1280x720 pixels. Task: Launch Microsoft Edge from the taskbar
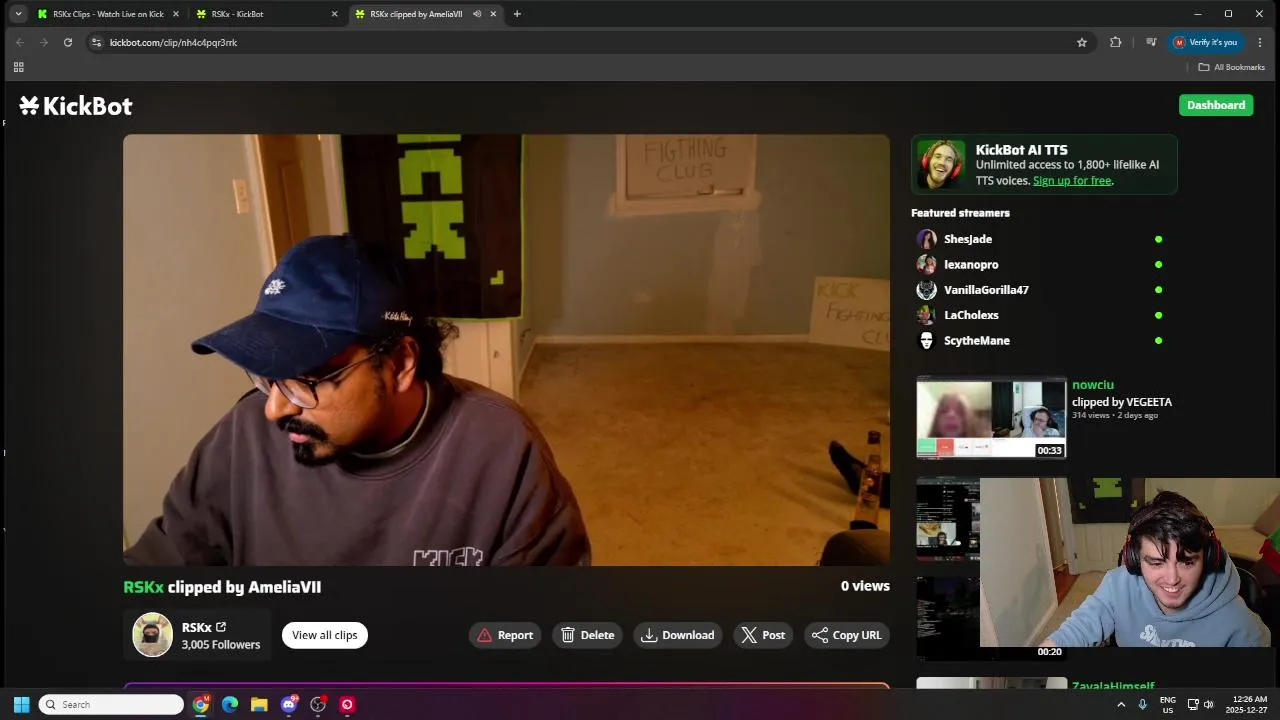230,705
